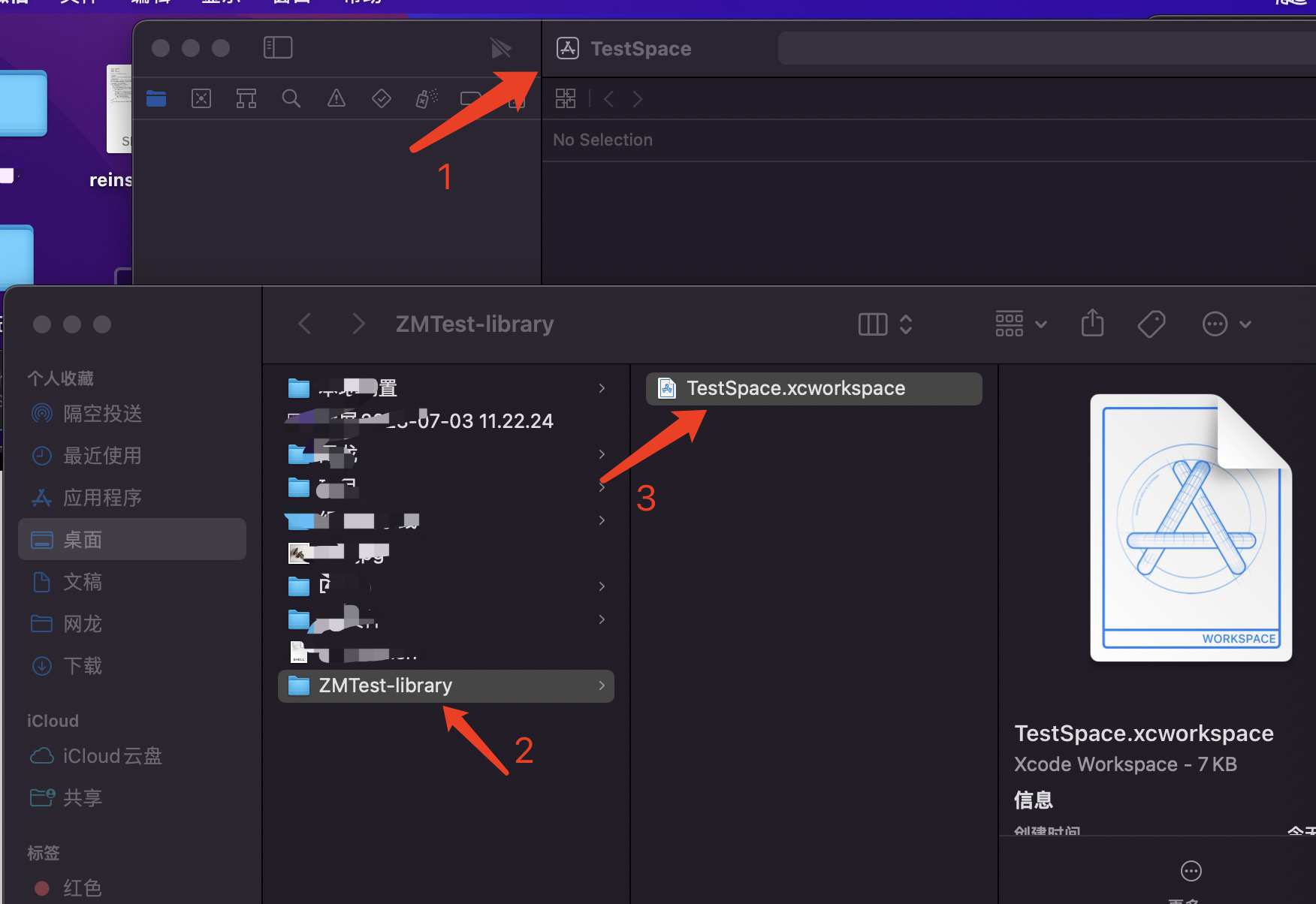Go back in Xcode editor history
Screen dimensions: 1316x904
coord(609,98)
